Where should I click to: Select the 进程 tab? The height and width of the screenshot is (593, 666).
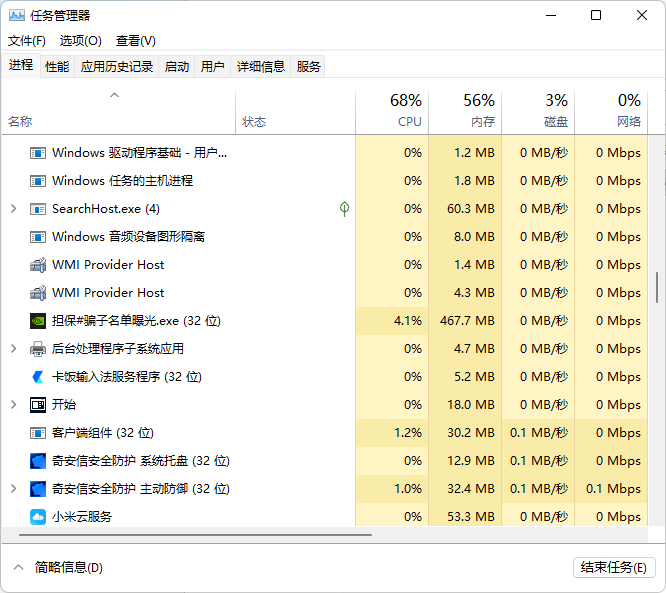(21, 65)
